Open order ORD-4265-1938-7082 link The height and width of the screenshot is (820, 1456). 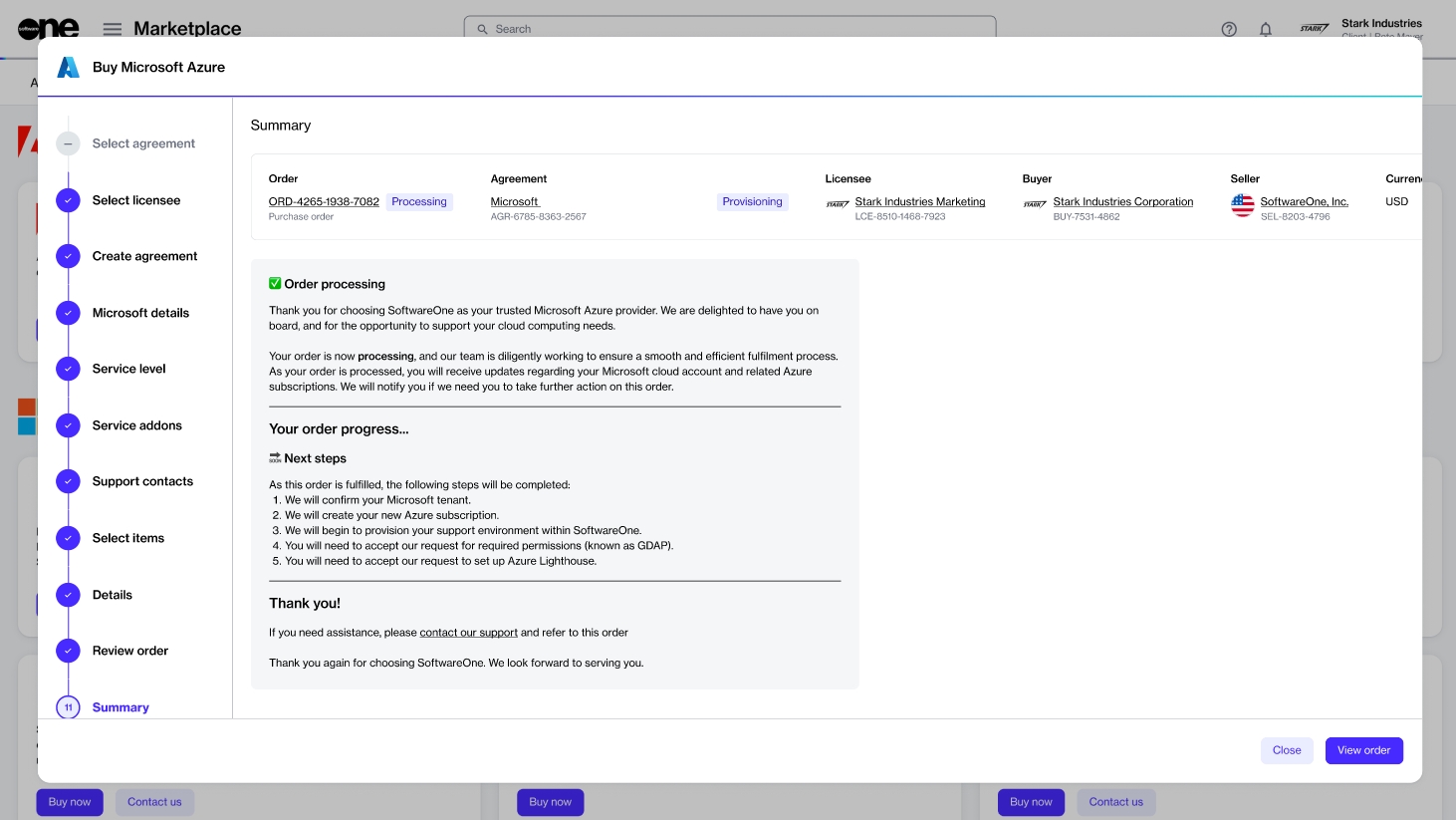(x=324, y=201)
